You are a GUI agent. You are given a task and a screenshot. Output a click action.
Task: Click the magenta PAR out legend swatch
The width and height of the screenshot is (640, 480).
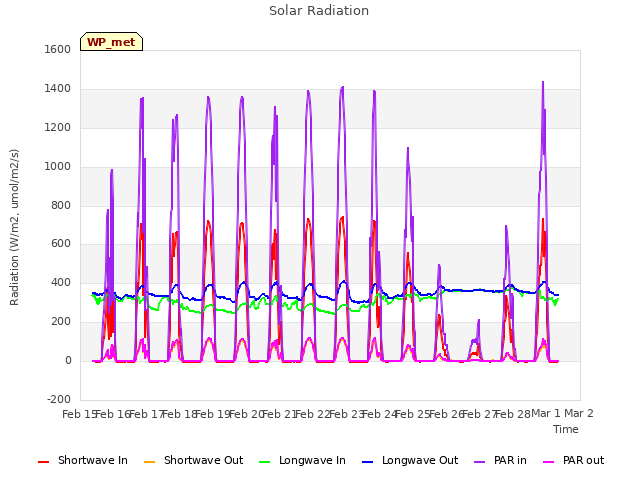pos(549,462)
